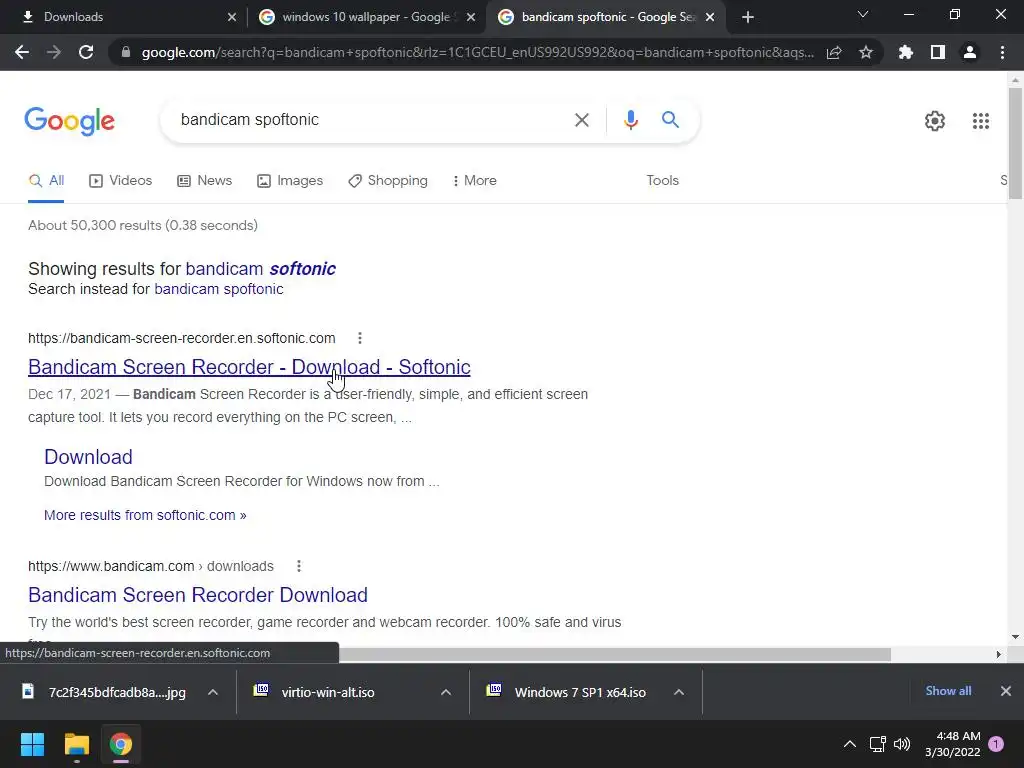Open Bandicam Screen Recorder Softonic result

[249, 367]
